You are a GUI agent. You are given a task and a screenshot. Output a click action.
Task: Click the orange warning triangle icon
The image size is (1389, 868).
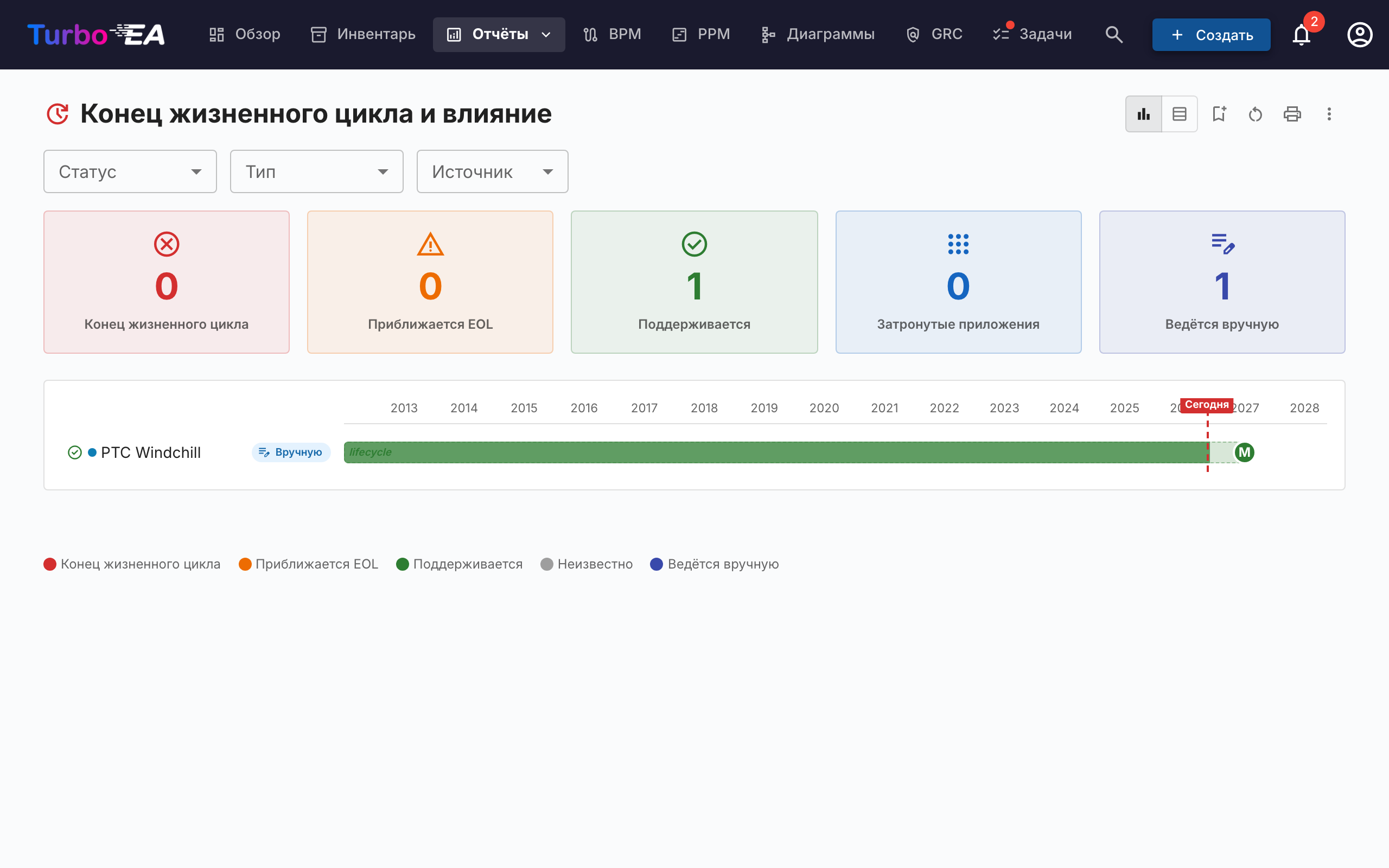pos(430,244)
